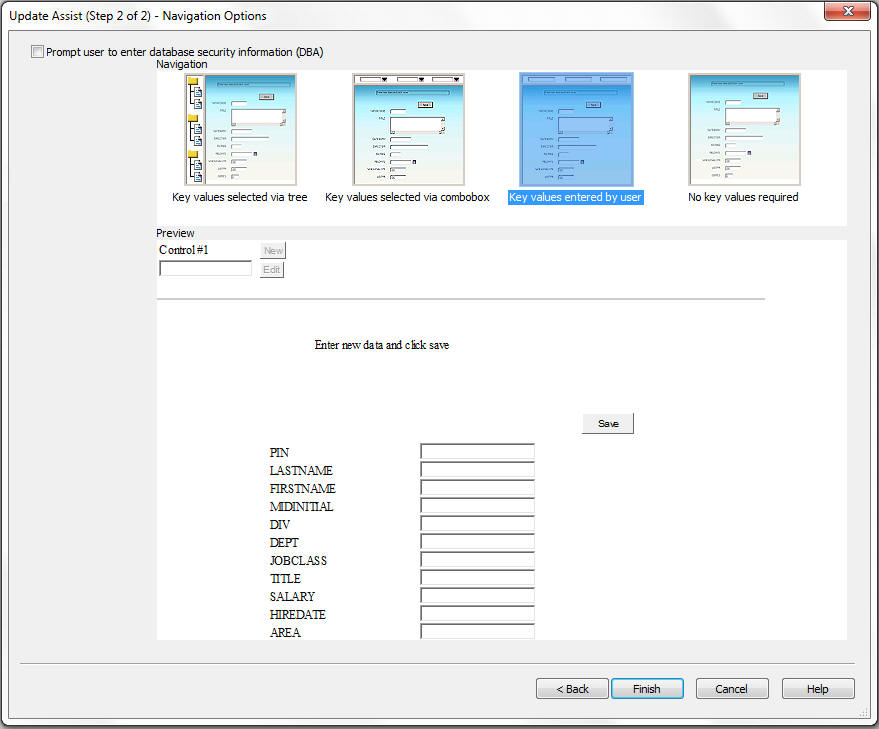Select the HIREDATE input box
Screen dimensions: 879x729
[477, 614]
